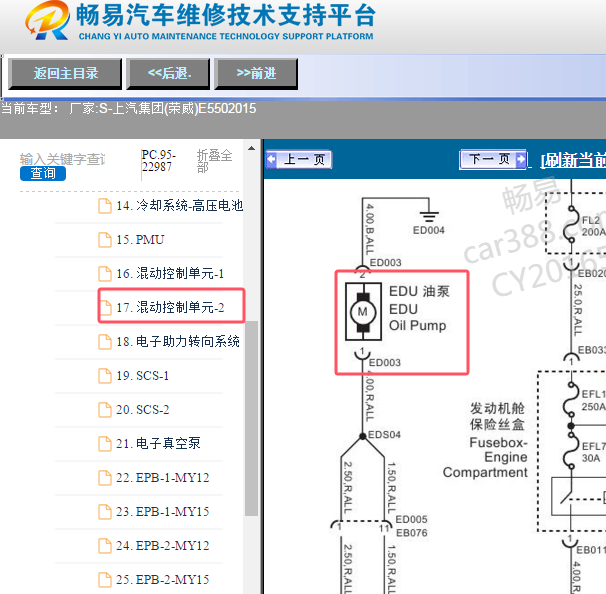Open the previous page with 上一页
Viewport: 606px width, 594px height.
click(x=298, y=159)
